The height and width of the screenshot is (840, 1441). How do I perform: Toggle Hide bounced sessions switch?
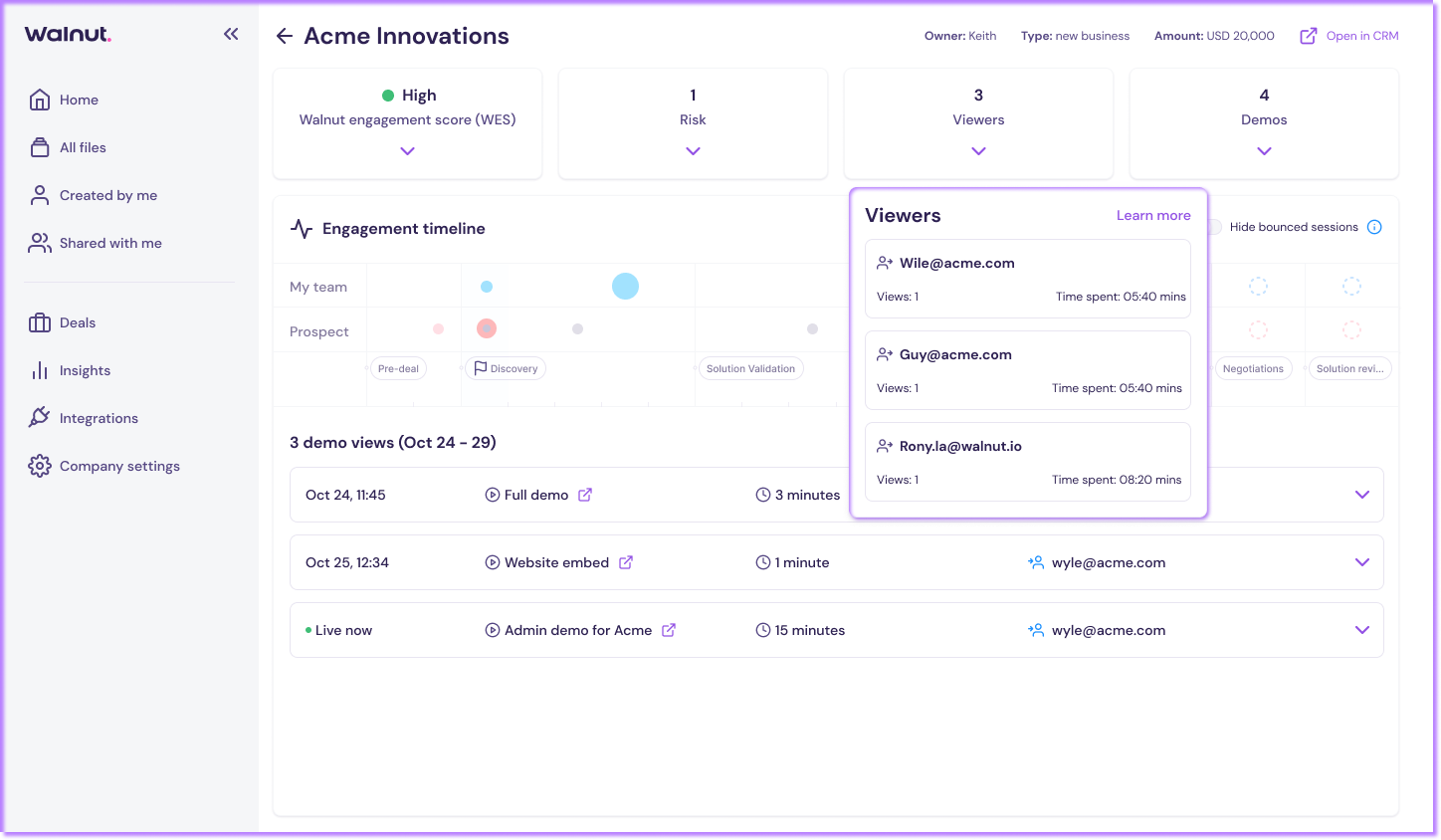[1215, 227]
